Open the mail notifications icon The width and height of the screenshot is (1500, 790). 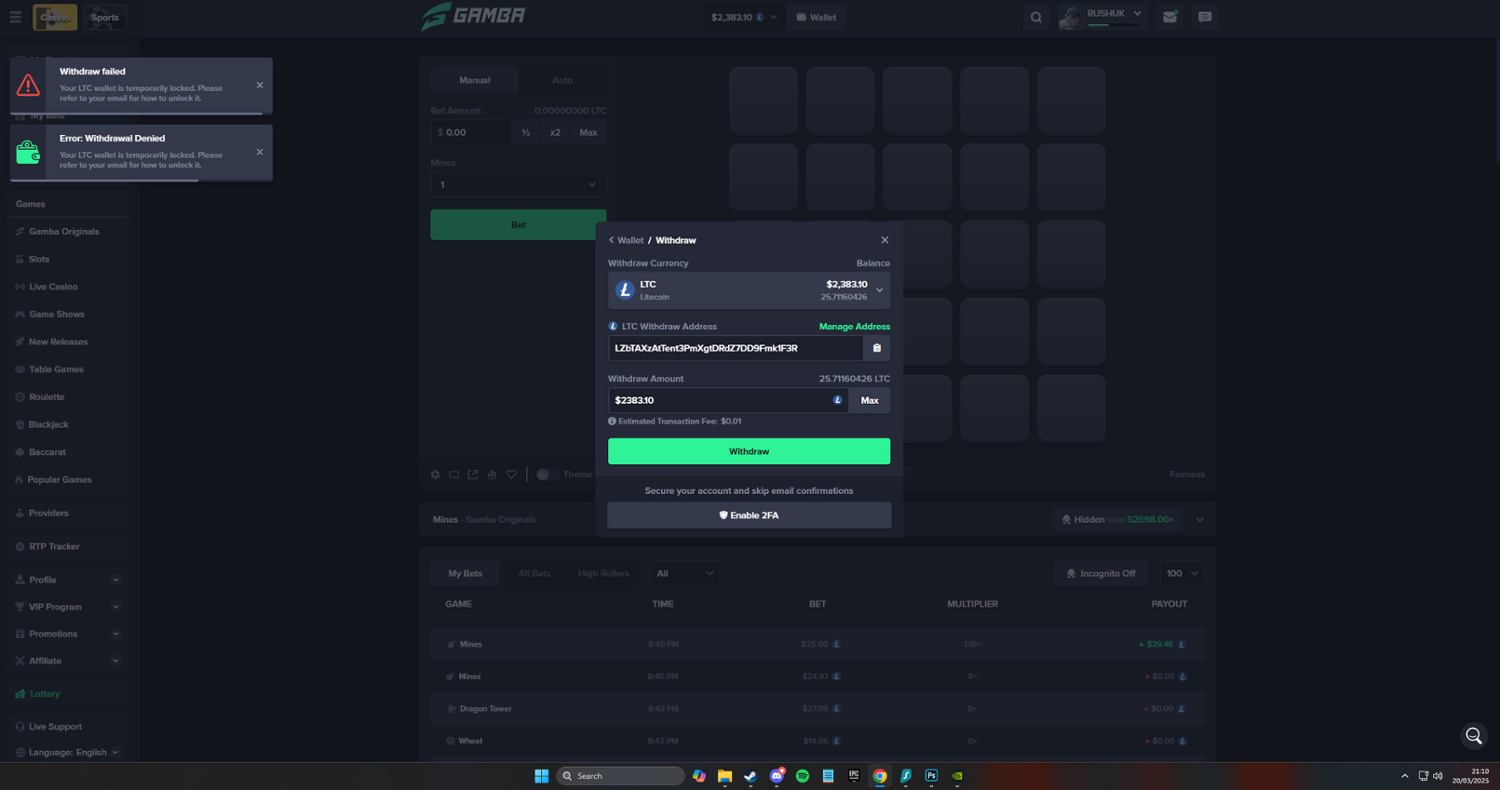tap(1169, 17)
